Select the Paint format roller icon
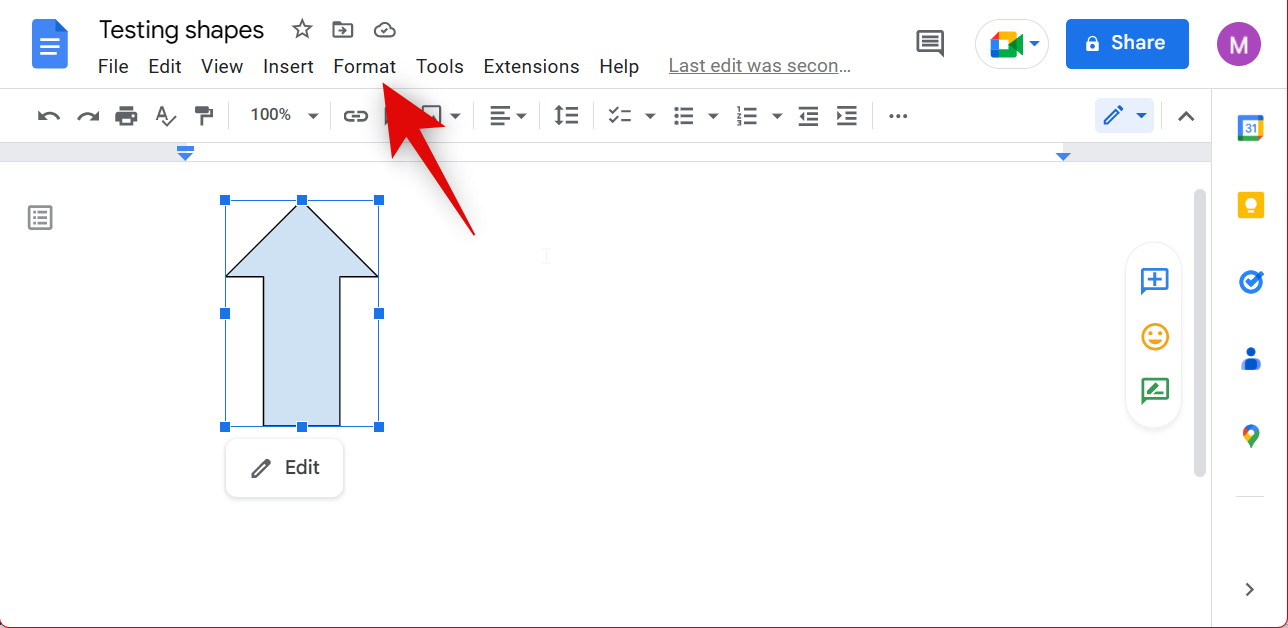This screenshot has width=1288, height=628. [204, 116]
